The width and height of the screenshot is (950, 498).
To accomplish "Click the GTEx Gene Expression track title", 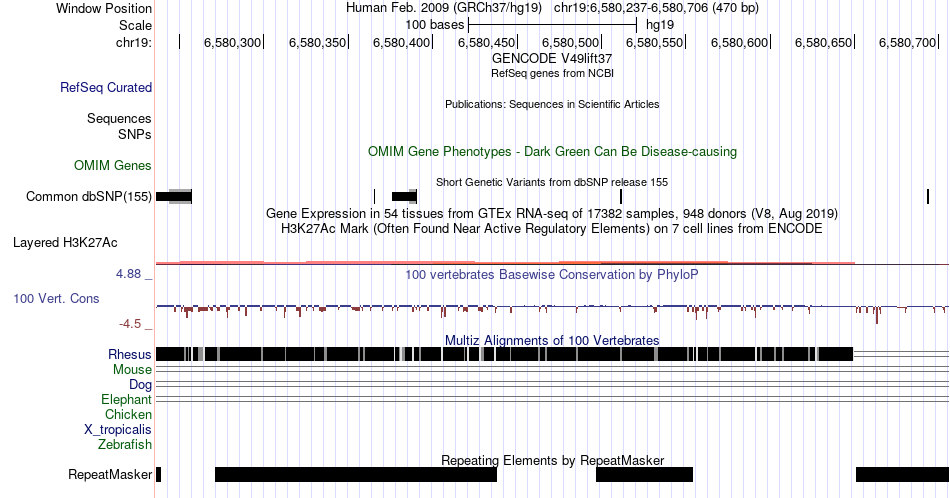I will pos(552,213).
